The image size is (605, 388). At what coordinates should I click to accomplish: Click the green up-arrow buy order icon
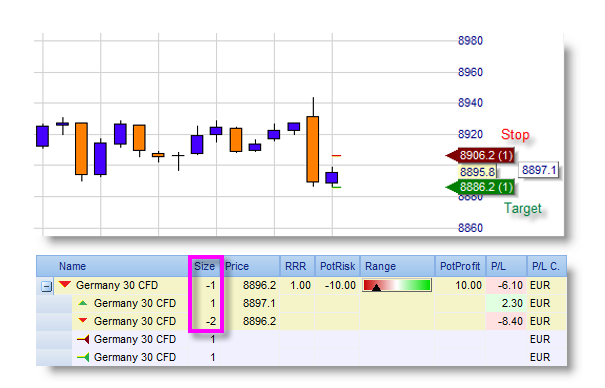pos(83,303)
